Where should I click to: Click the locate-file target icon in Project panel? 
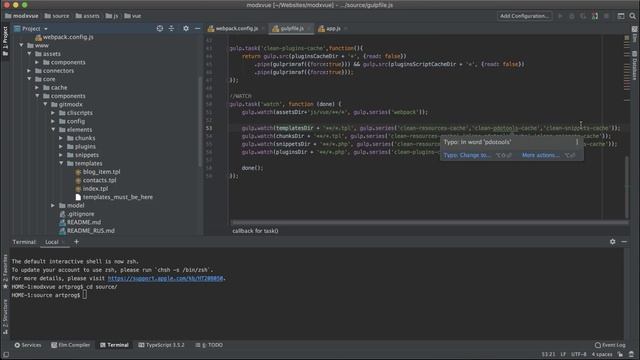[x=160, y=29]
